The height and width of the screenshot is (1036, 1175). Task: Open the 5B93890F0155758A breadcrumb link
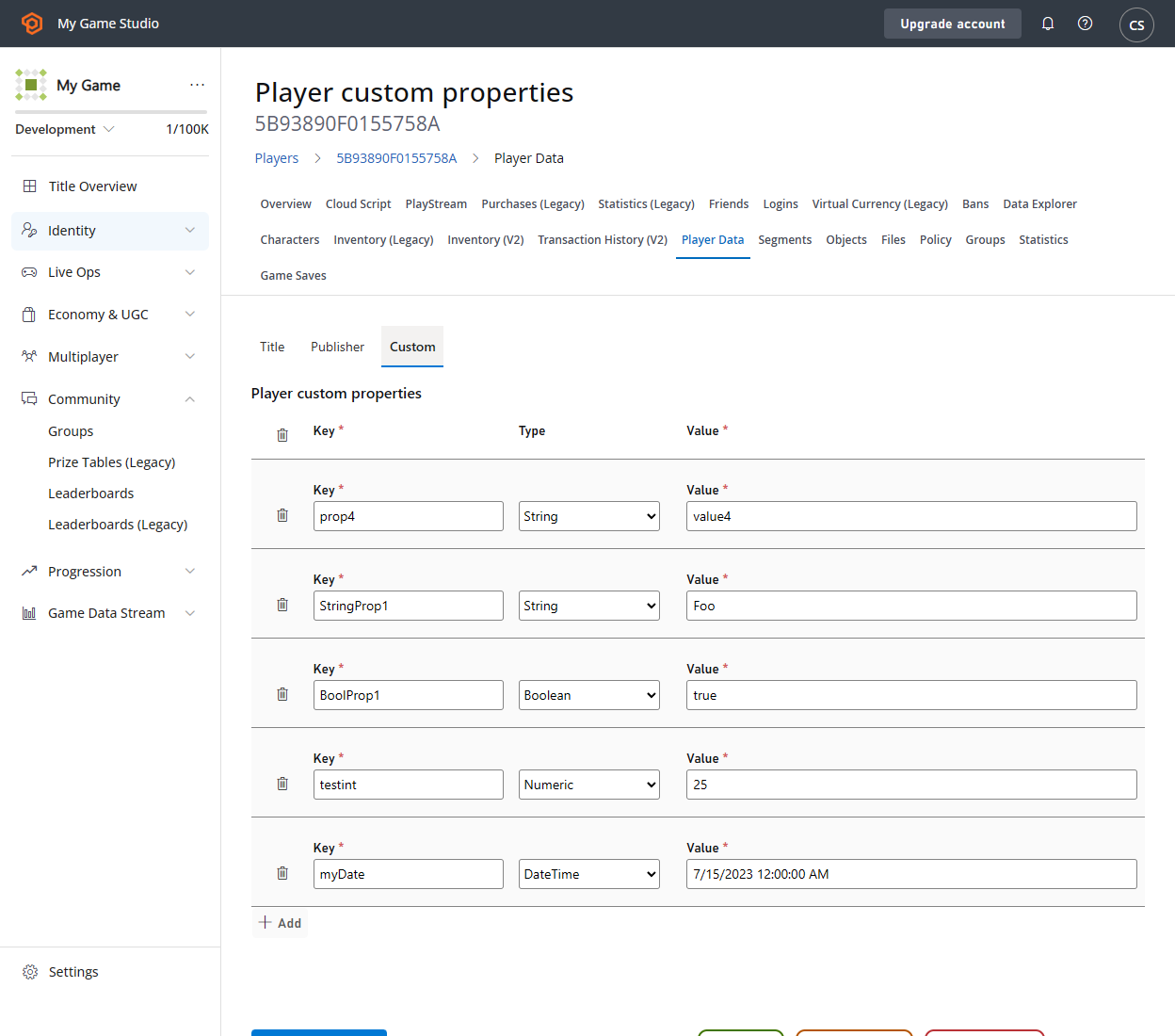click(x=396, y=158)
